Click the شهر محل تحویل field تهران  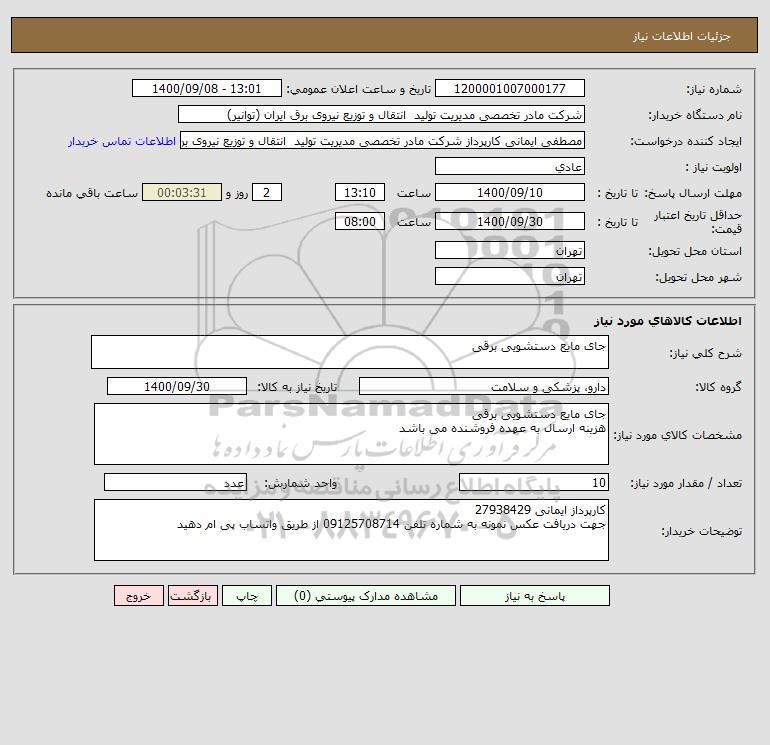[510, 276]
